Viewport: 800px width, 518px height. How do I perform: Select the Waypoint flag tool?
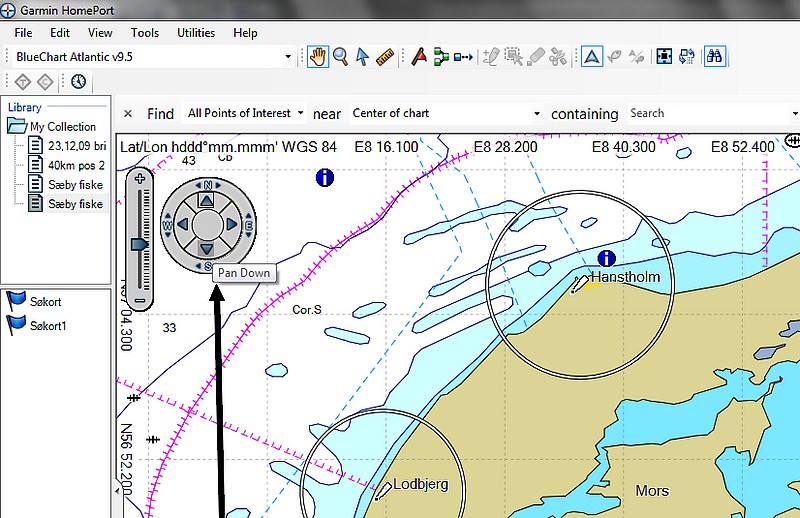click(419, 57)
